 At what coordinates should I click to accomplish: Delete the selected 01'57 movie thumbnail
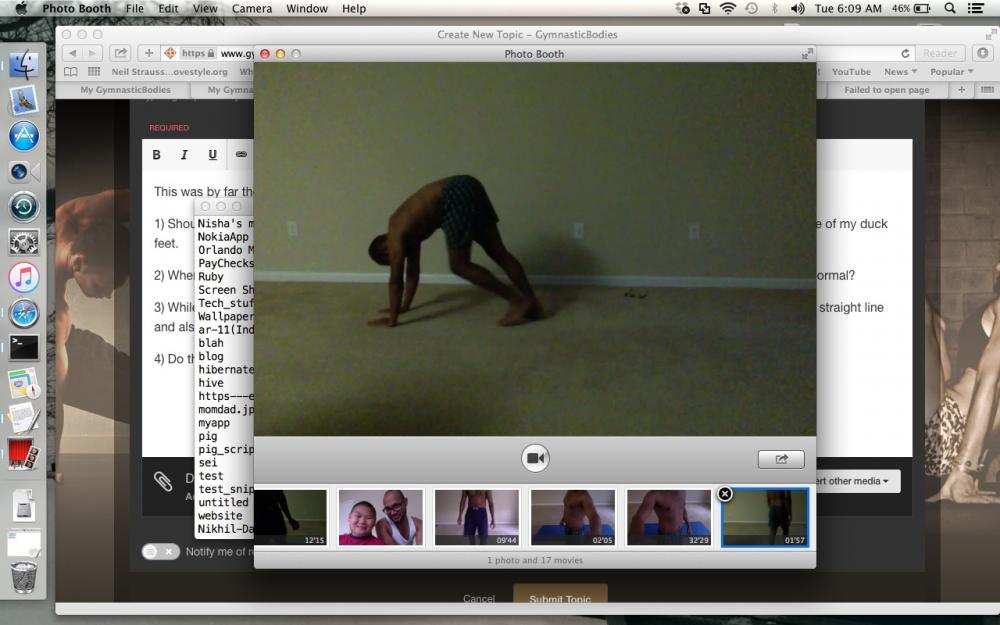pyautogui.click(x=724, y=494)
